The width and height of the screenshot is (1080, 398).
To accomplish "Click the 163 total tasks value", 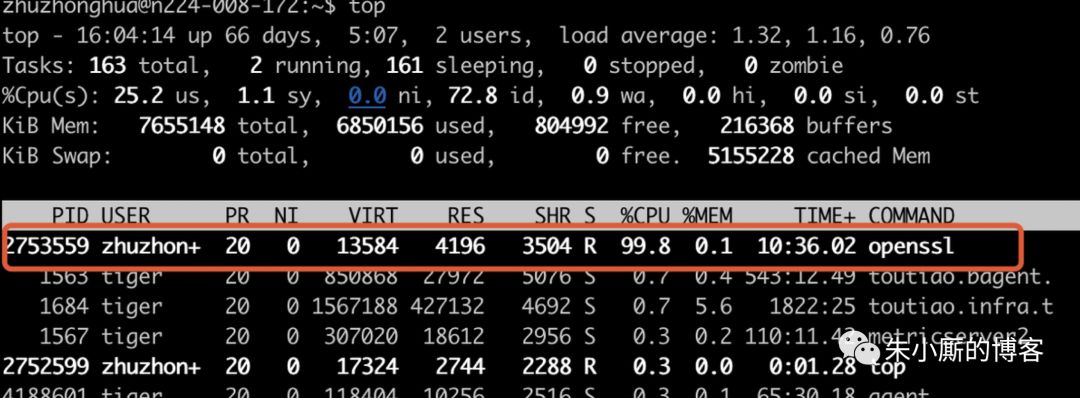I will pyautogui.click(x=107, y=65).
